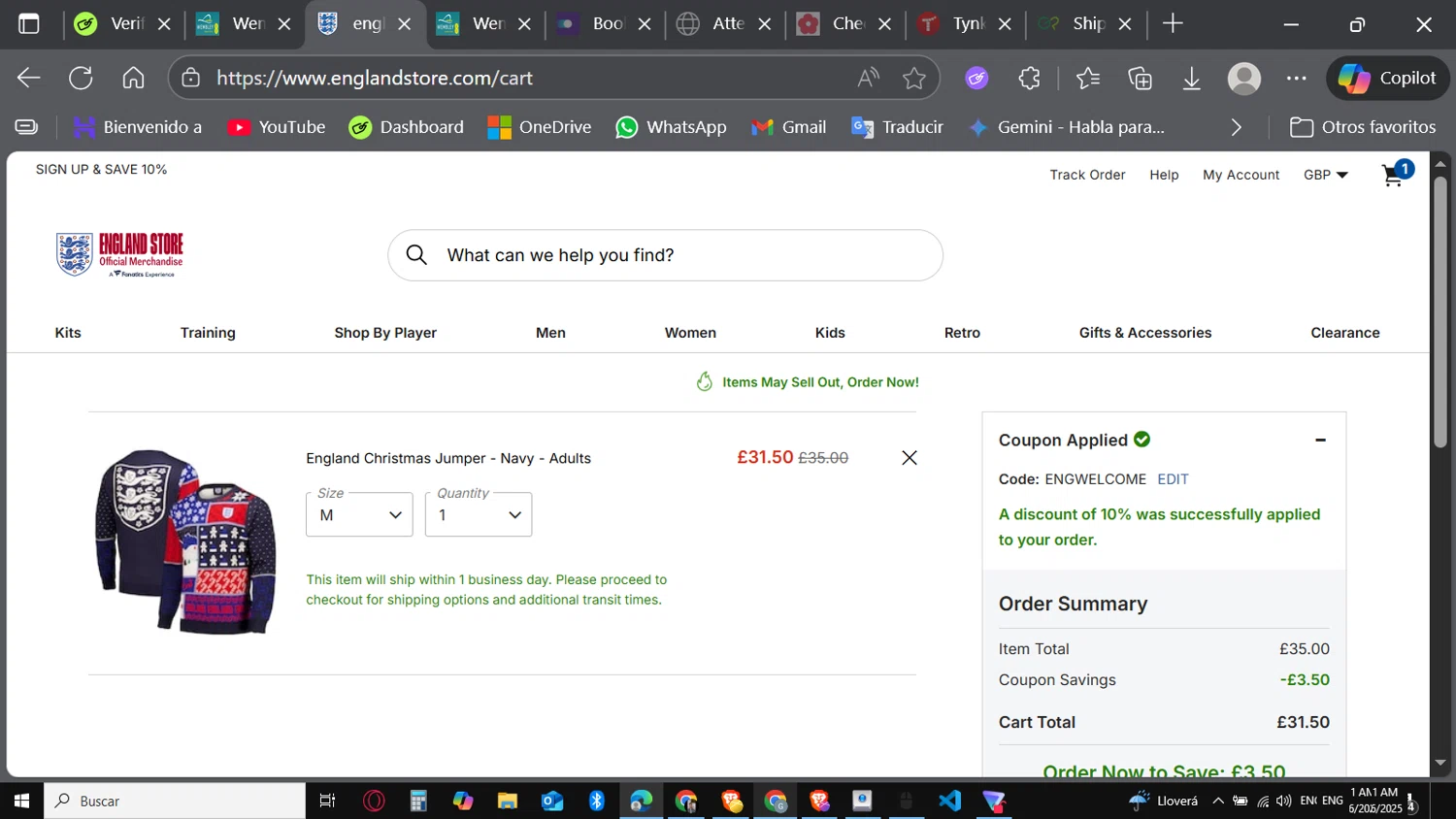Image resolution: width=1456 pixels, height=819 pixels.
Task: Open the Size dropdown showing M
Action: (359, 514)
